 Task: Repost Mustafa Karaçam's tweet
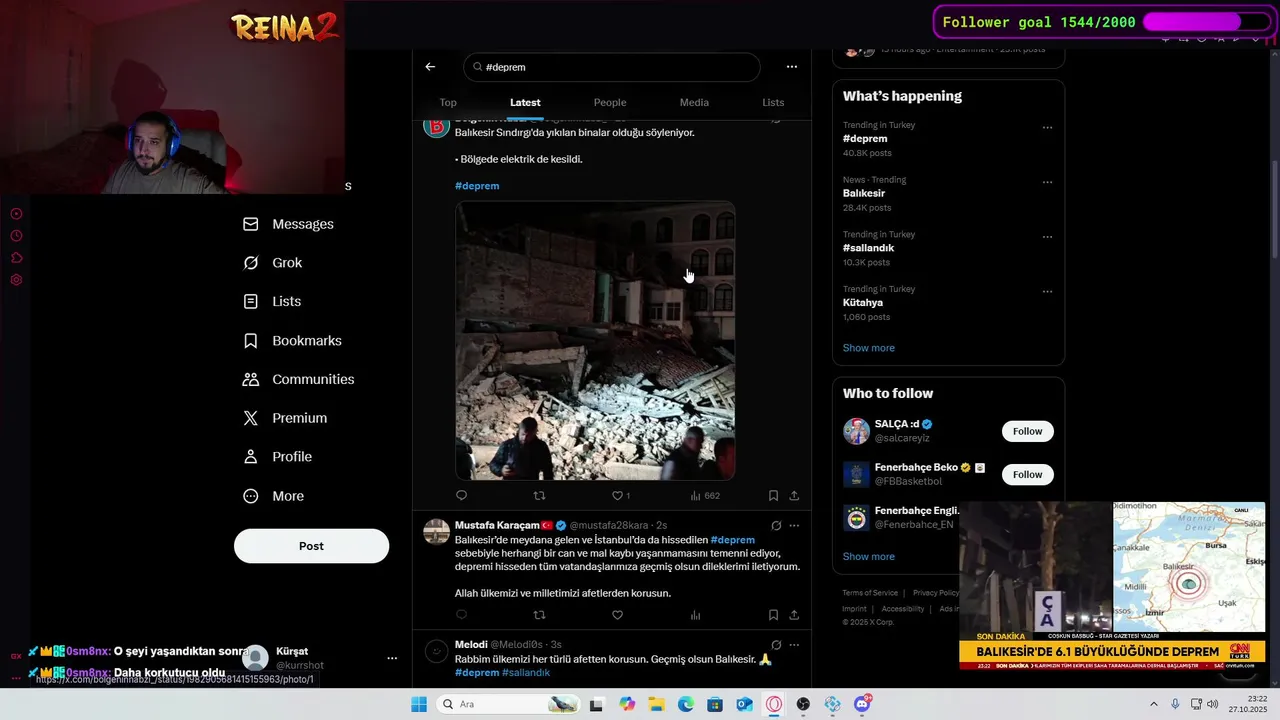click(x=539, y=615)
